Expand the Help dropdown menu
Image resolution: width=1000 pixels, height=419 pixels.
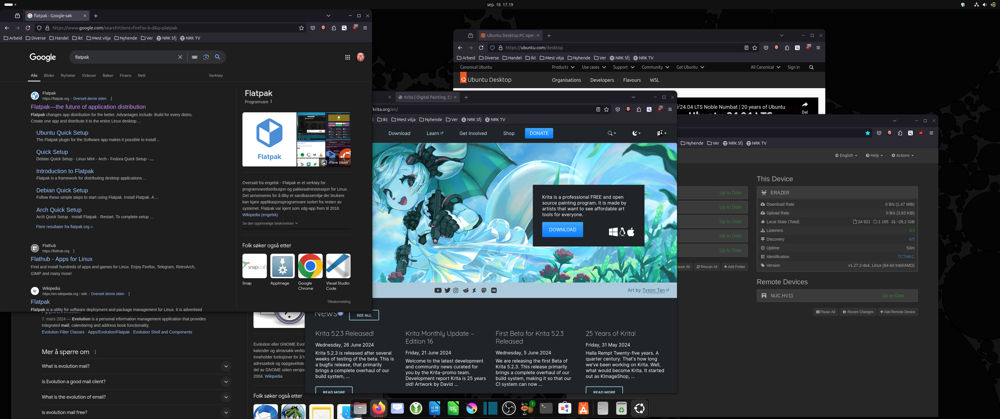[x=875, y=155]
